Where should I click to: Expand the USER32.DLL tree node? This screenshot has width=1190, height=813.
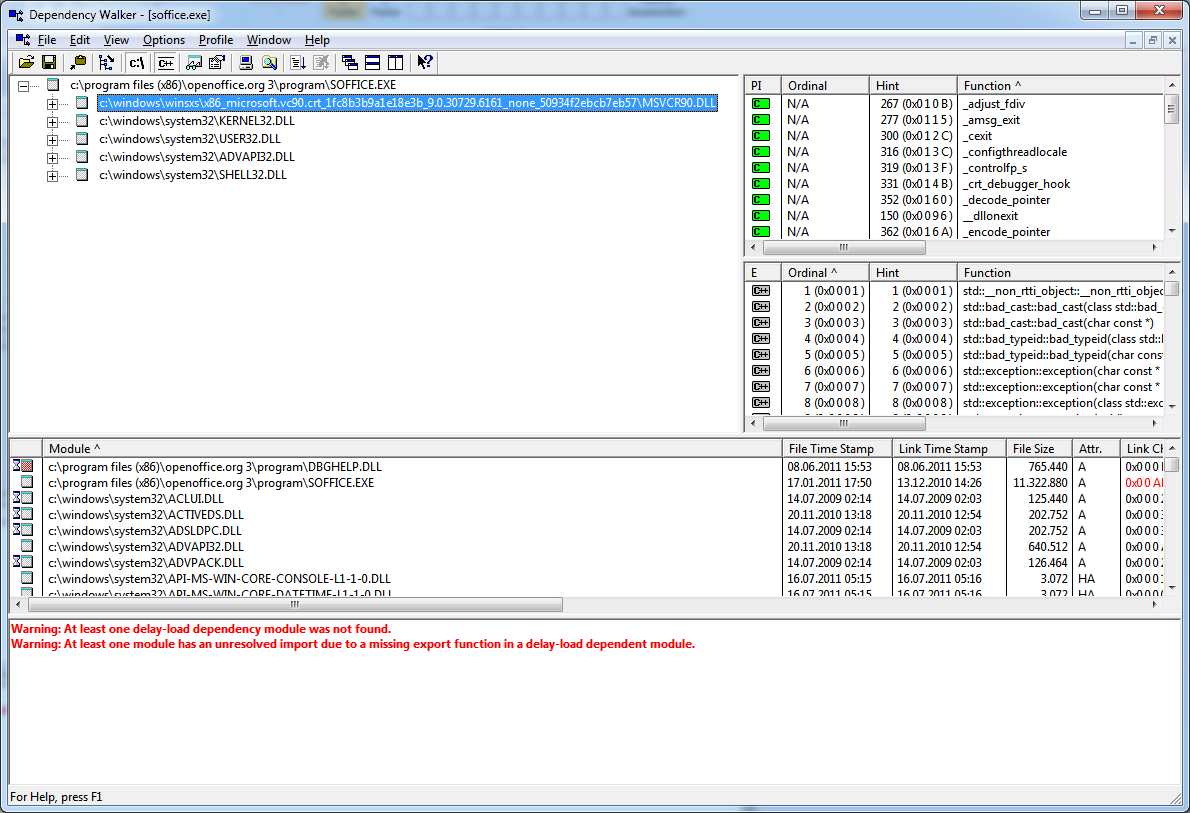(52, 140)
